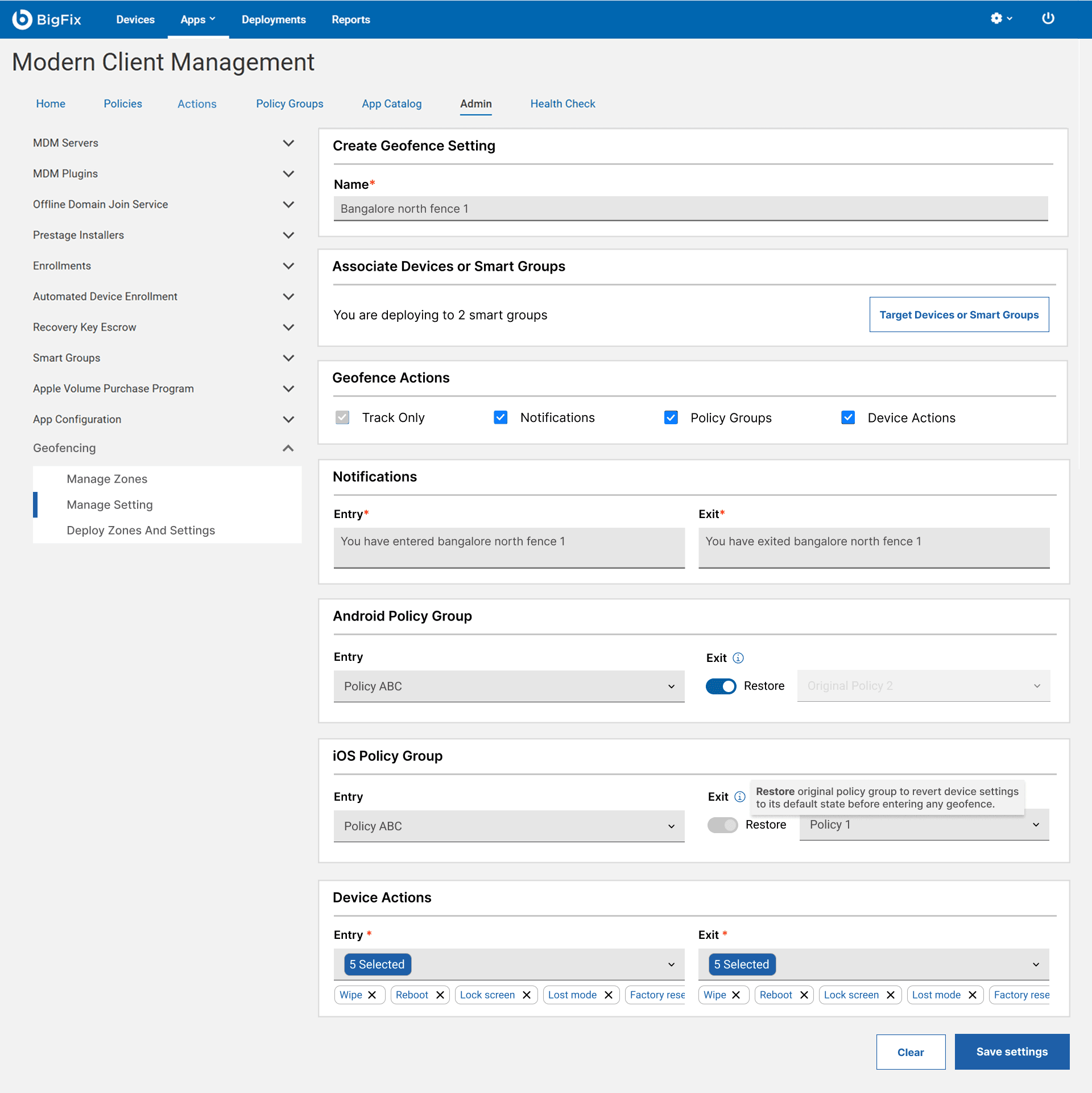Screen dimensions: 1092x1093
Task: Uncheck the Notifications checkbox
Action: click(500, 418)
